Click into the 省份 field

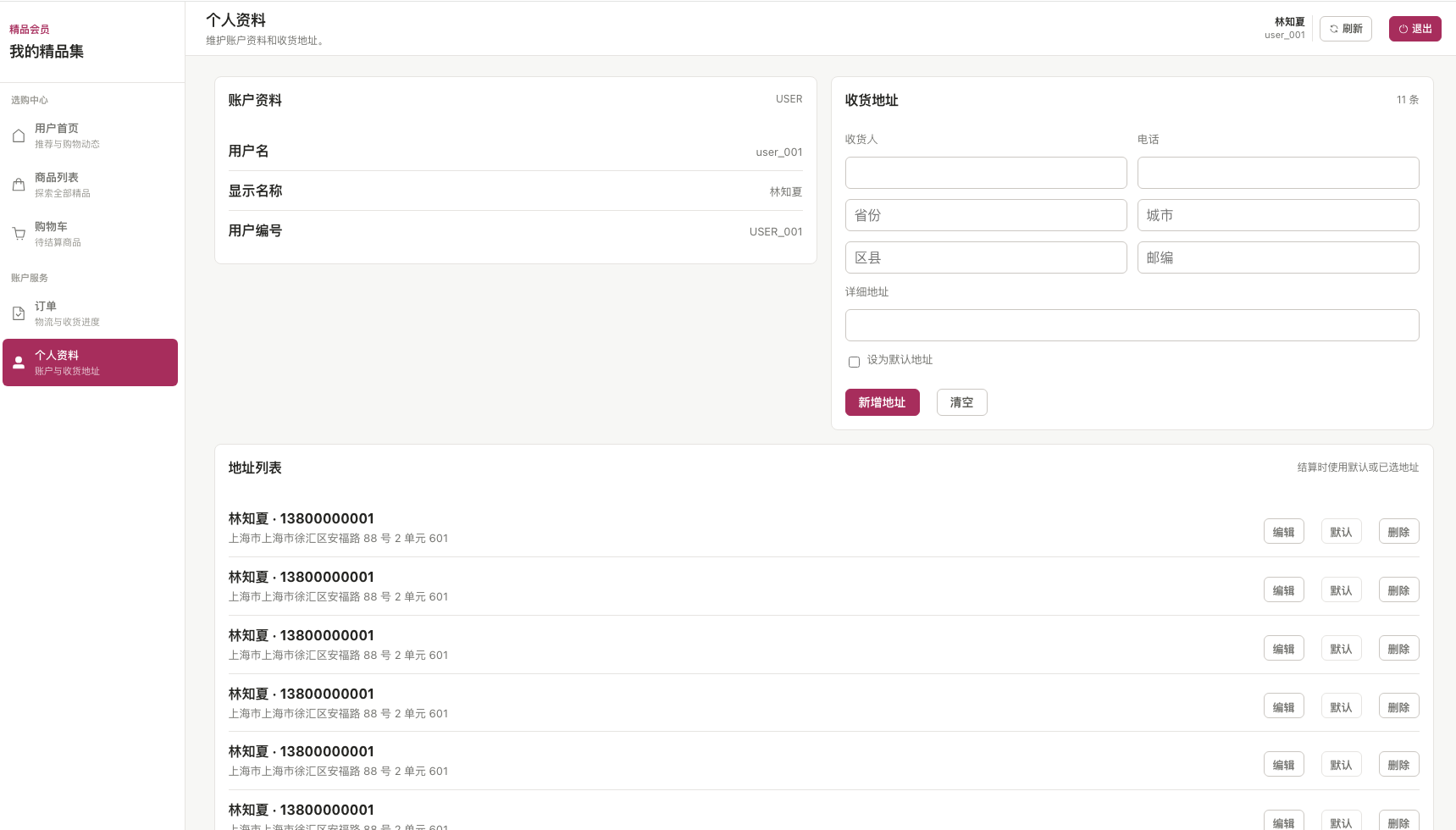(986, 215)
